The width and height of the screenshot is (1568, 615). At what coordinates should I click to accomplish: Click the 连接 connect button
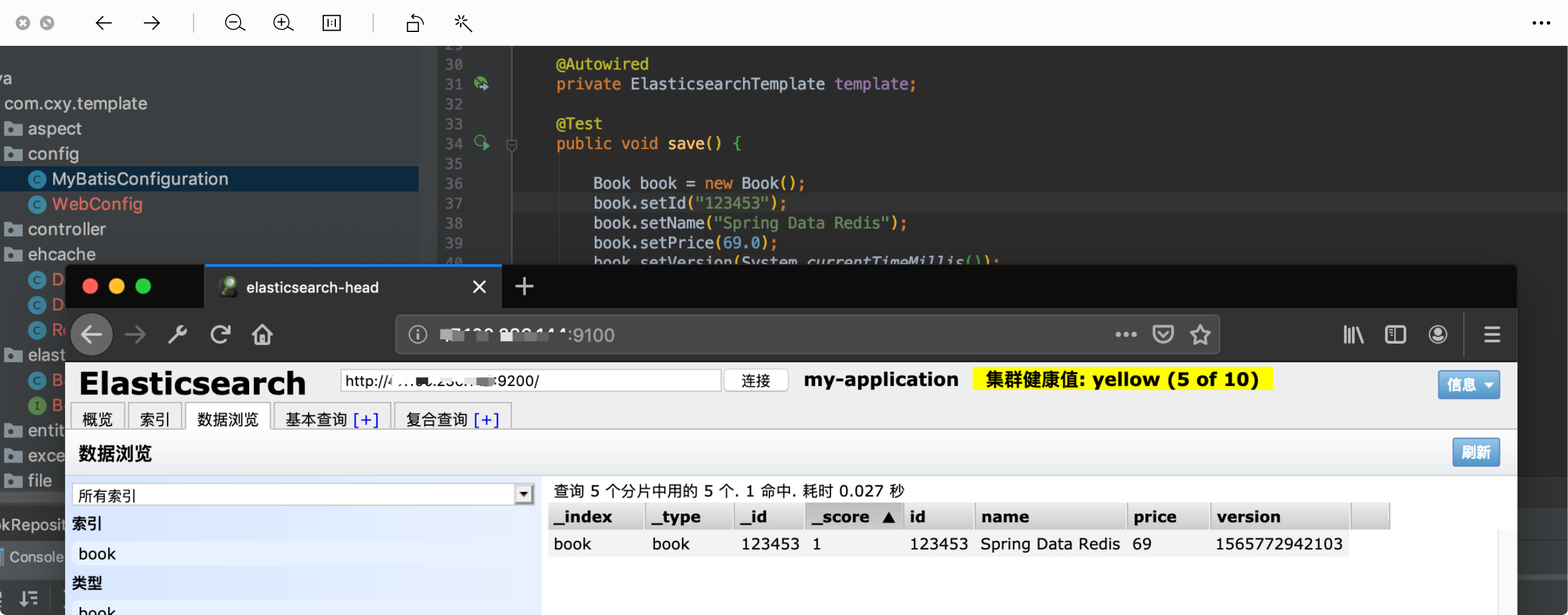756,381
